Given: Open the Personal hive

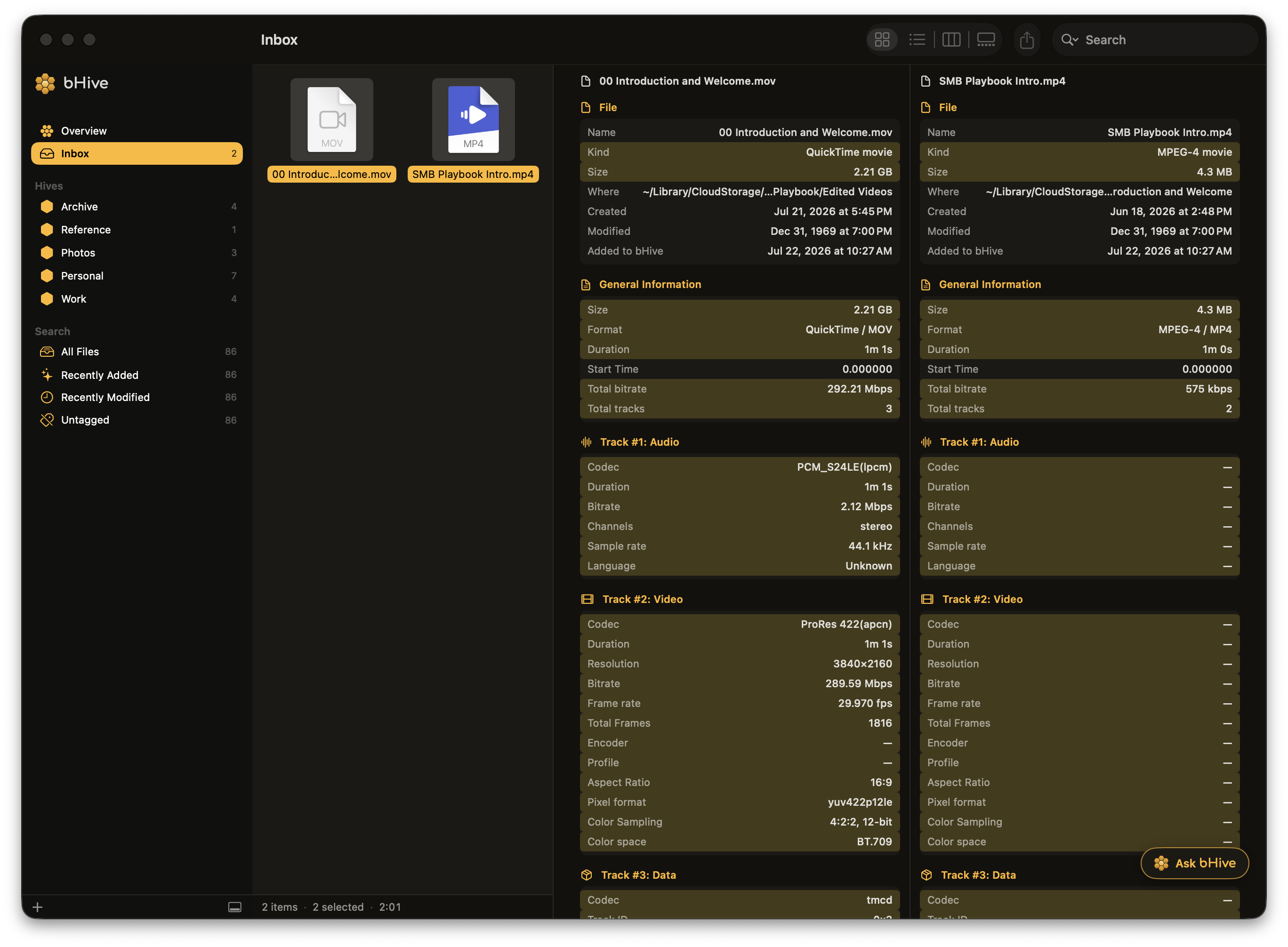Looking at the screenshot, I should [x=137, y=276].
